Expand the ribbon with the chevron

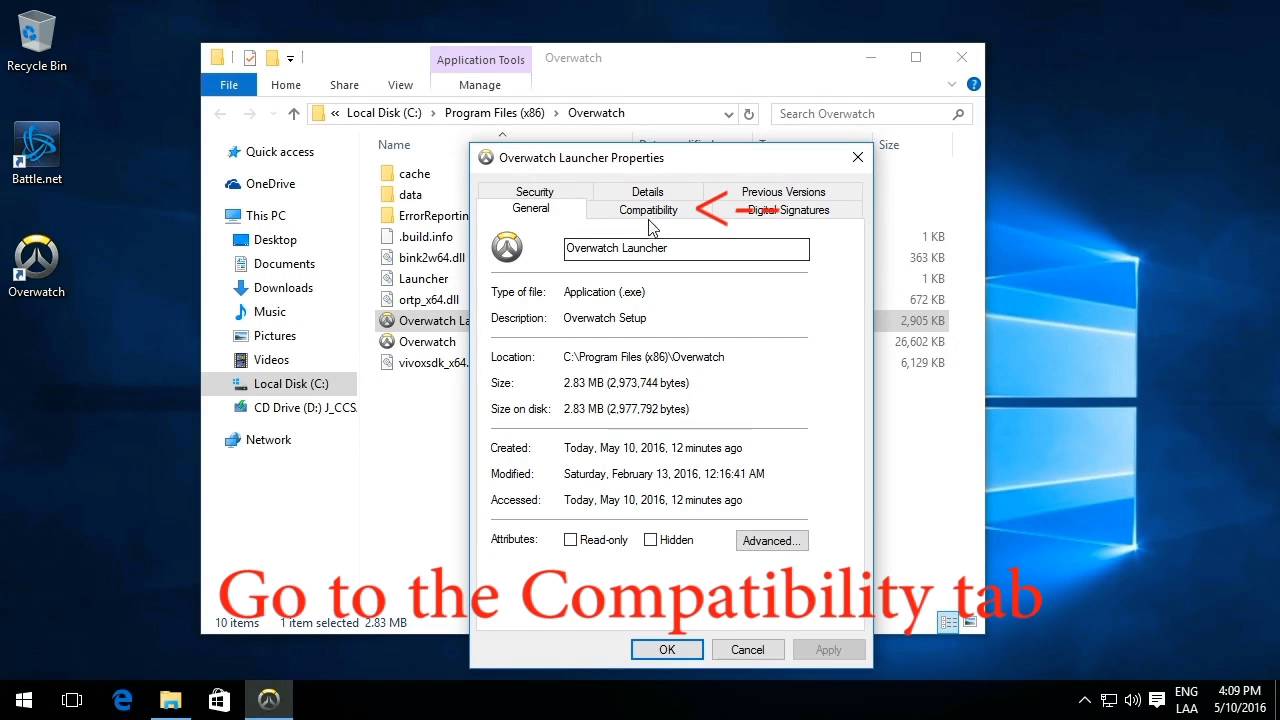[x=952, y=84]
